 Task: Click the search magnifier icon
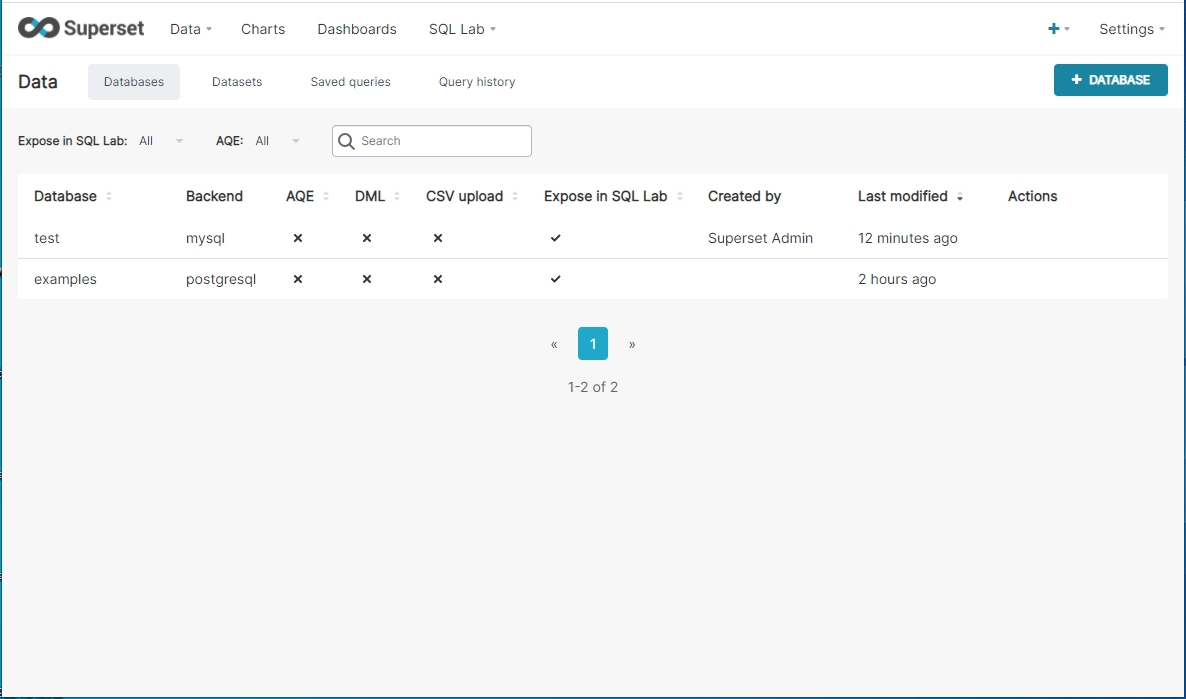[347, 141]
